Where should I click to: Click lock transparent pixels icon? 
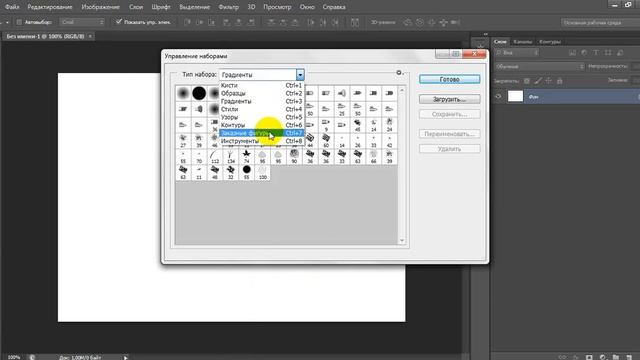527,81
